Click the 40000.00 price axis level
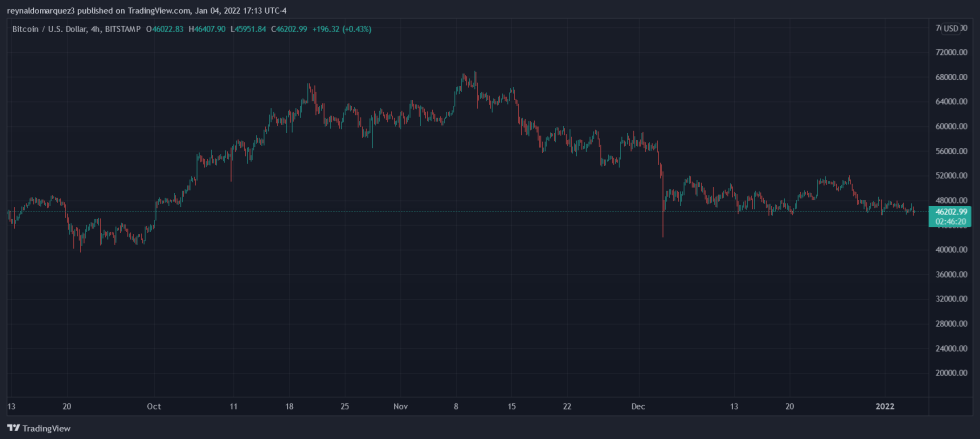Image resolution: width=980 pixels, height=439 pixels. [x=951, y=250]
